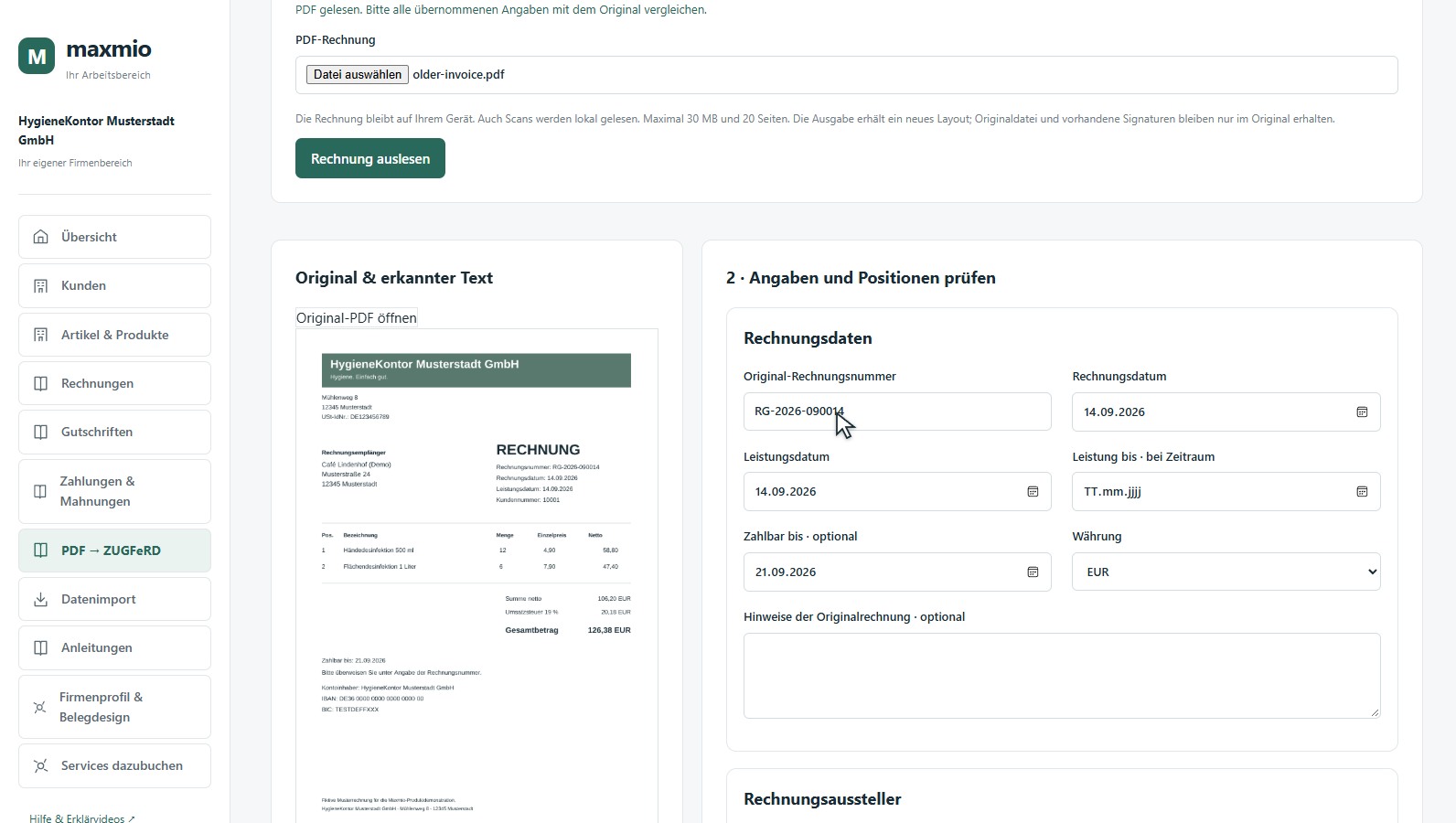
Task: Click the Gutschriften book icon
Action: tap(40, 432)
